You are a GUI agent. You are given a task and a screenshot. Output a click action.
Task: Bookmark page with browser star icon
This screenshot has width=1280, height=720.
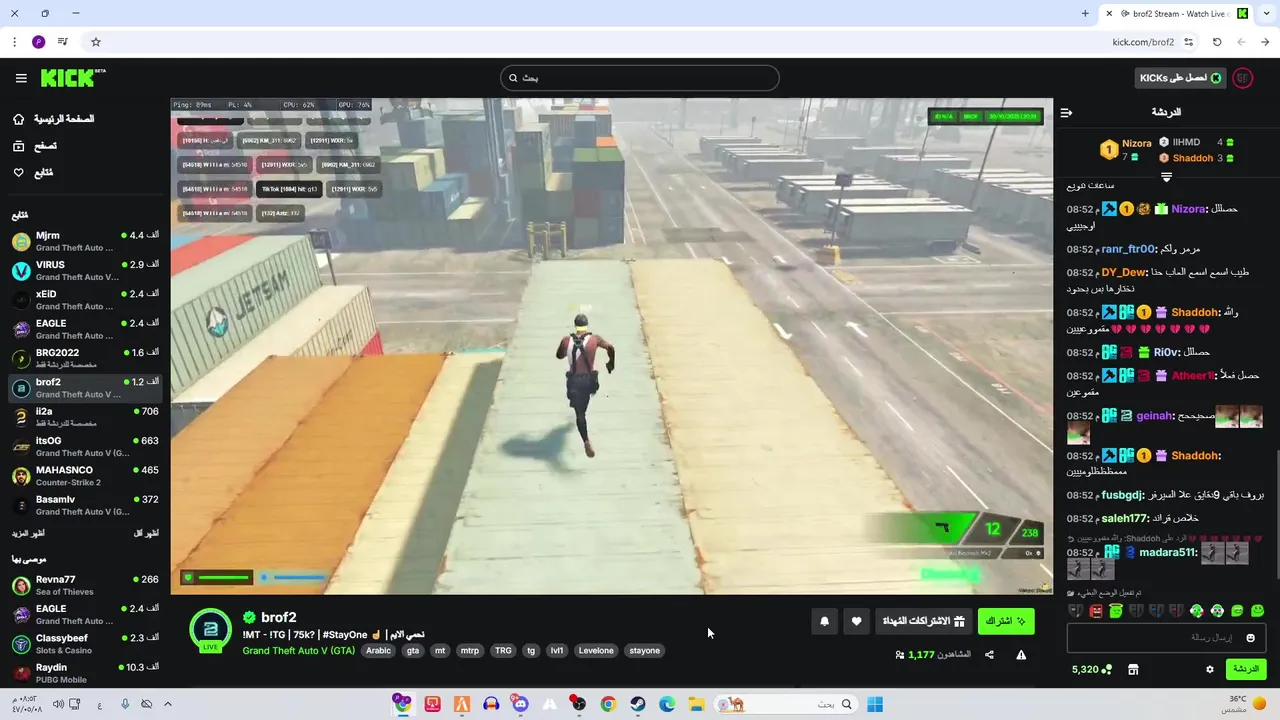(96, 42)
